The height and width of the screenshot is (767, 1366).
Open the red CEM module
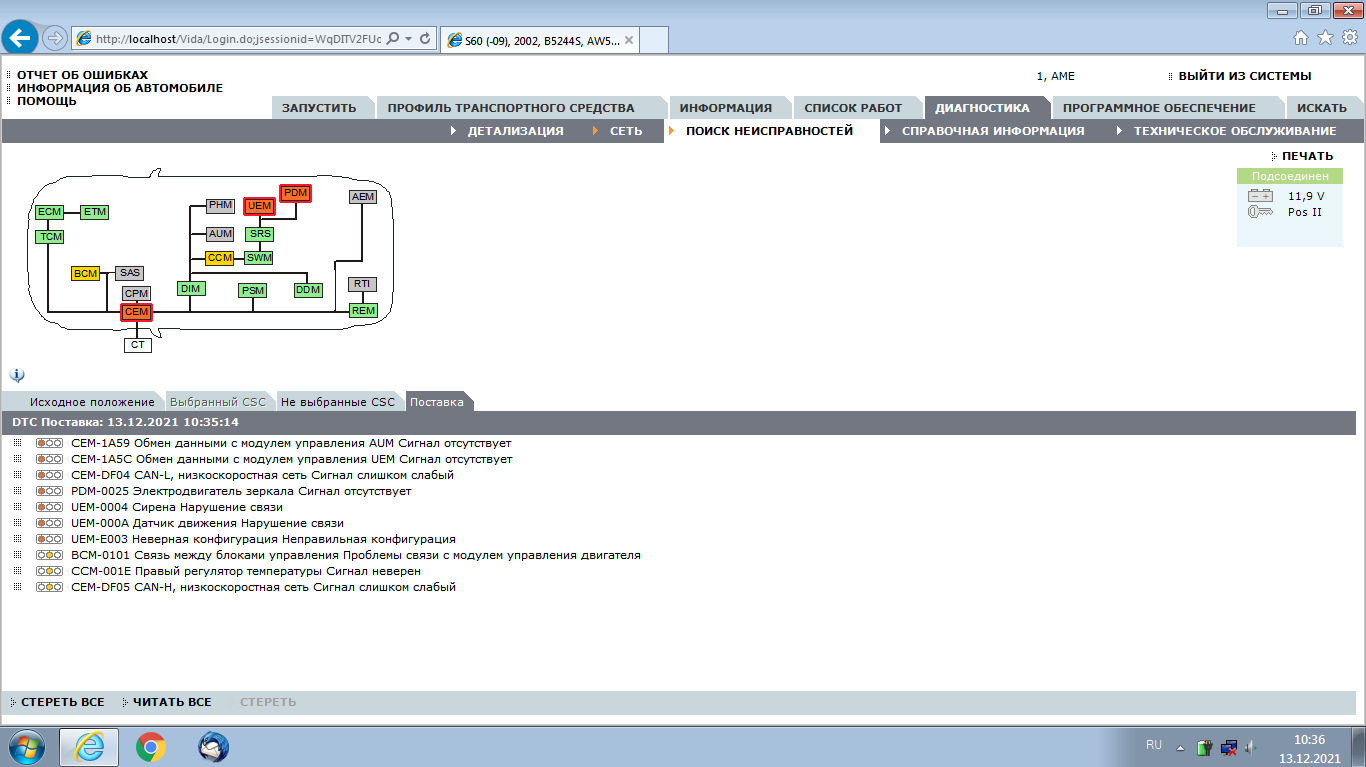tap(136, 312)
